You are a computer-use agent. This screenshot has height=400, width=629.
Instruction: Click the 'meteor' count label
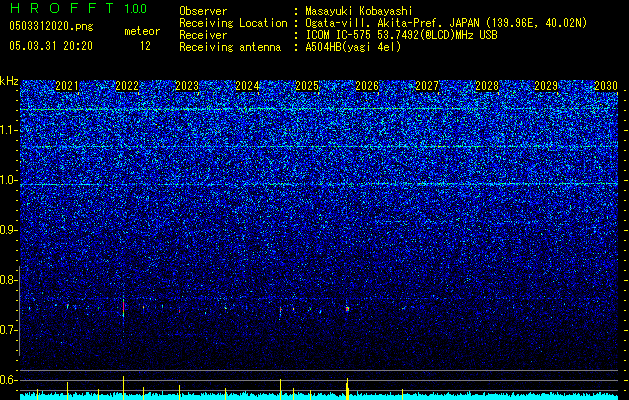pos(142,31)
